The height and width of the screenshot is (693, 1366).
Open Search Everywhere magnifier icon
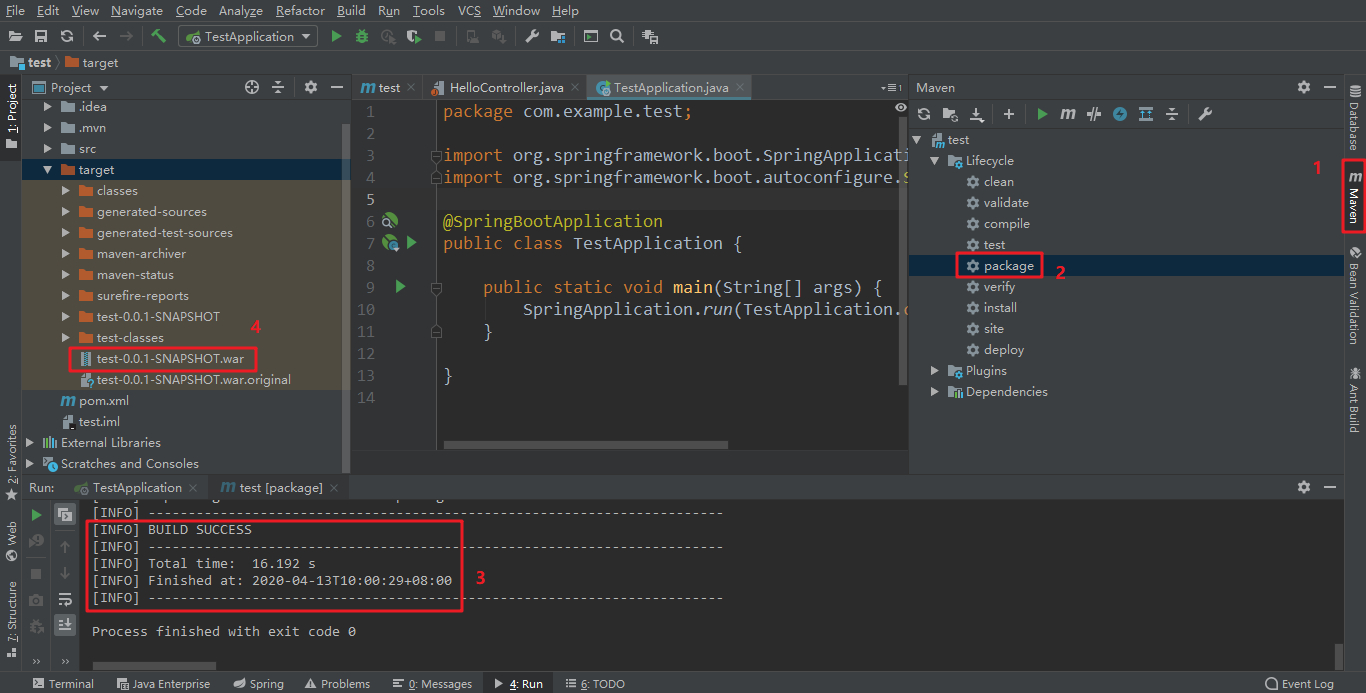(617, 36)
